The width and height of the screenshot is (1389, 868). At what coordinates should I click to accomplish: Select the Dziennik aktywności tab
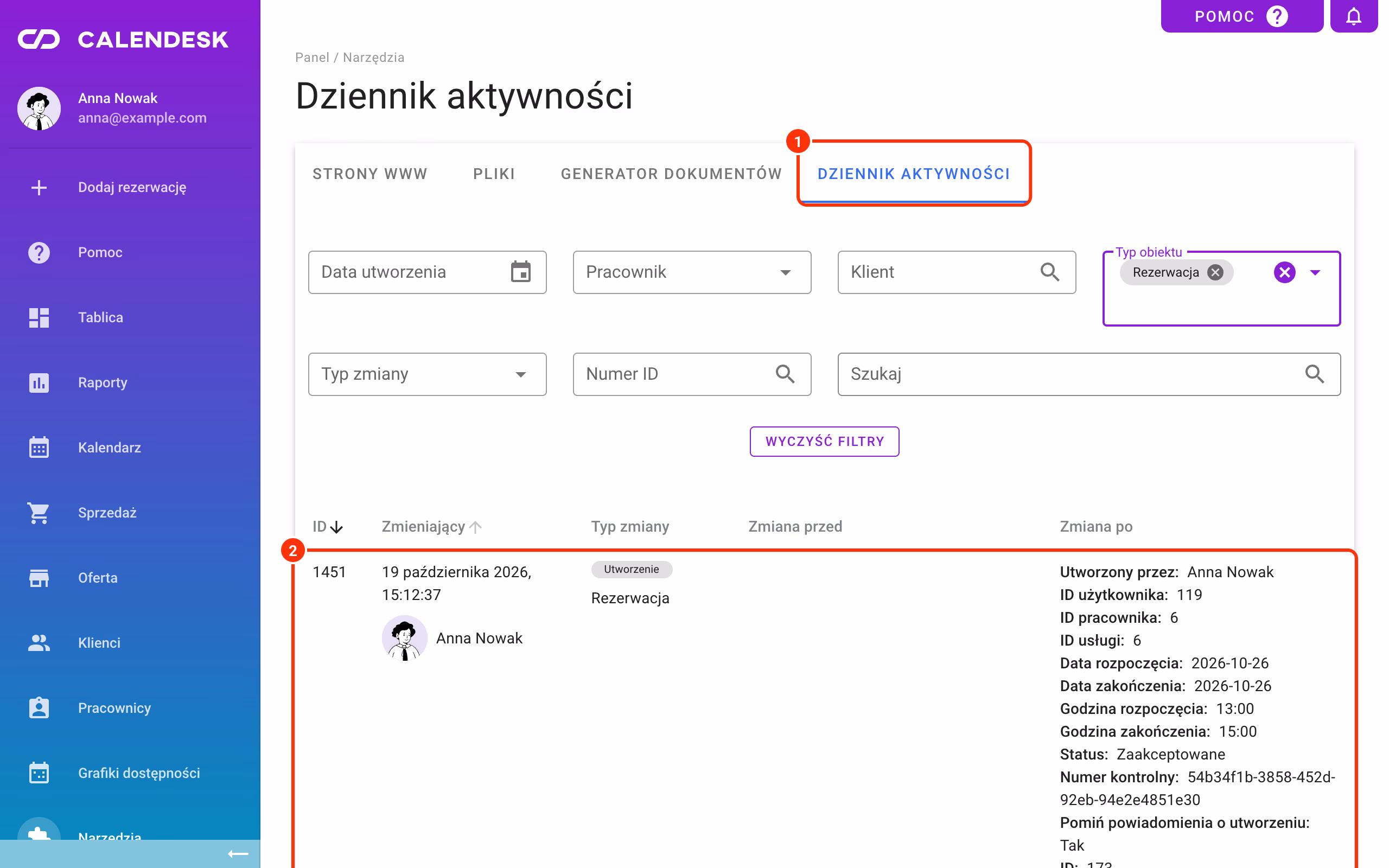(914, 174)
